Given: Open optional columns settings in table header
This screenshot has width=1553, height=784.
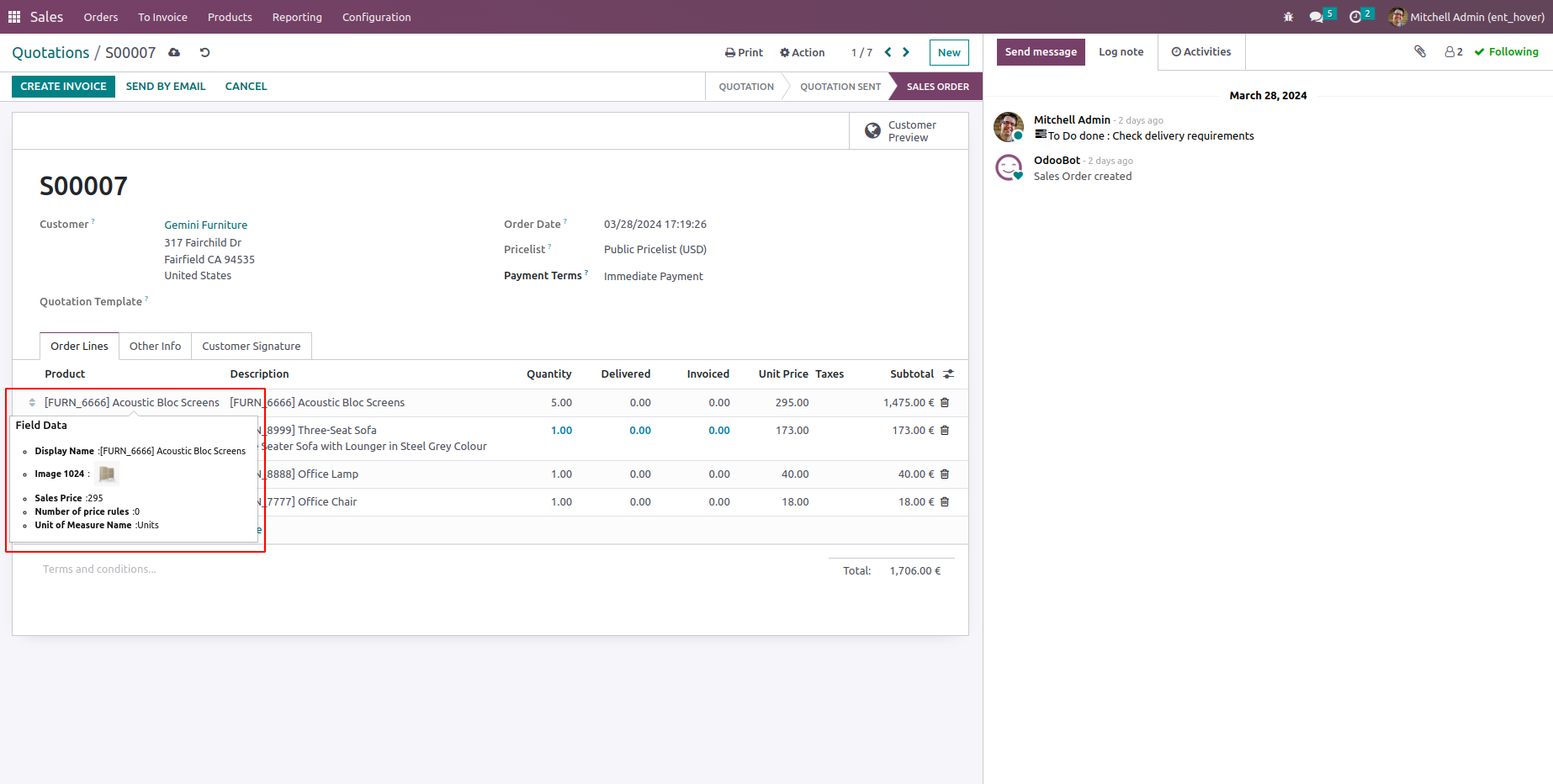Looking at the screenshot, I should pos(948,374).
